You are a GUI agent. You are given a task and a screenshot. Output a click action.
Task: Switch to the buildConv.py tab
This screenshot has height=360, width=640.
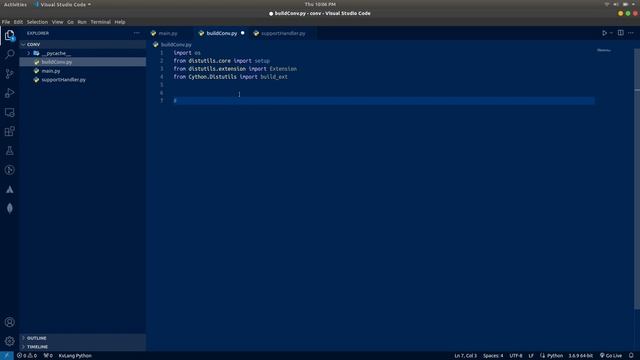click(x=221, y=33)
